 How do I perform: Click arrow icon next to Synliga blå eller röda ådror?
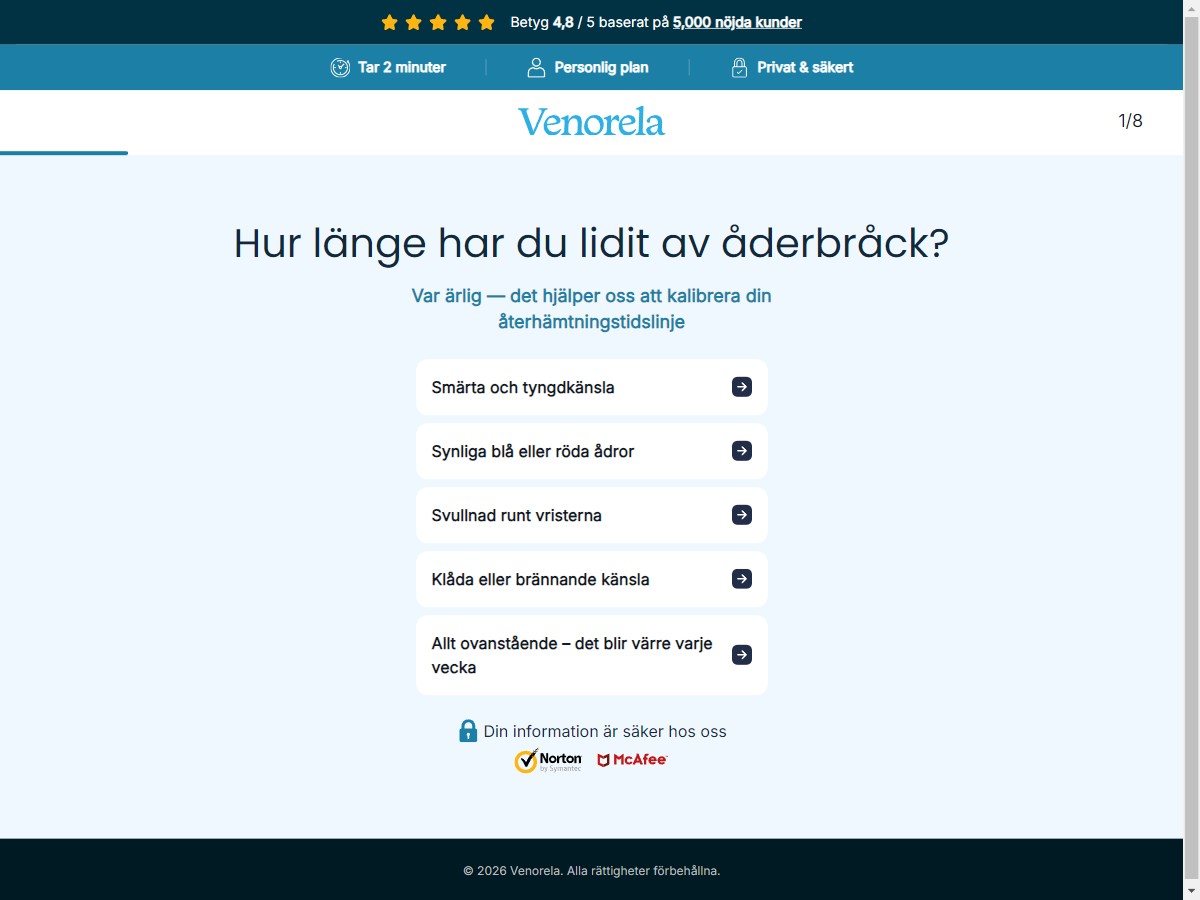742,451
